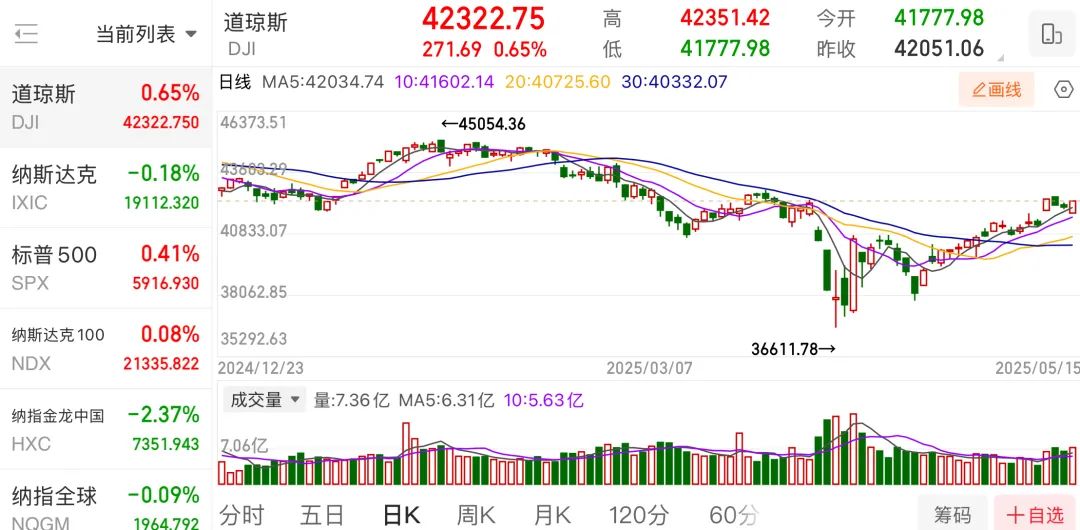Expand quote details corner triangle near 昨收
Viewport: 1080px width, 530px height.
pyautogui.click(x=1000, y=58)
